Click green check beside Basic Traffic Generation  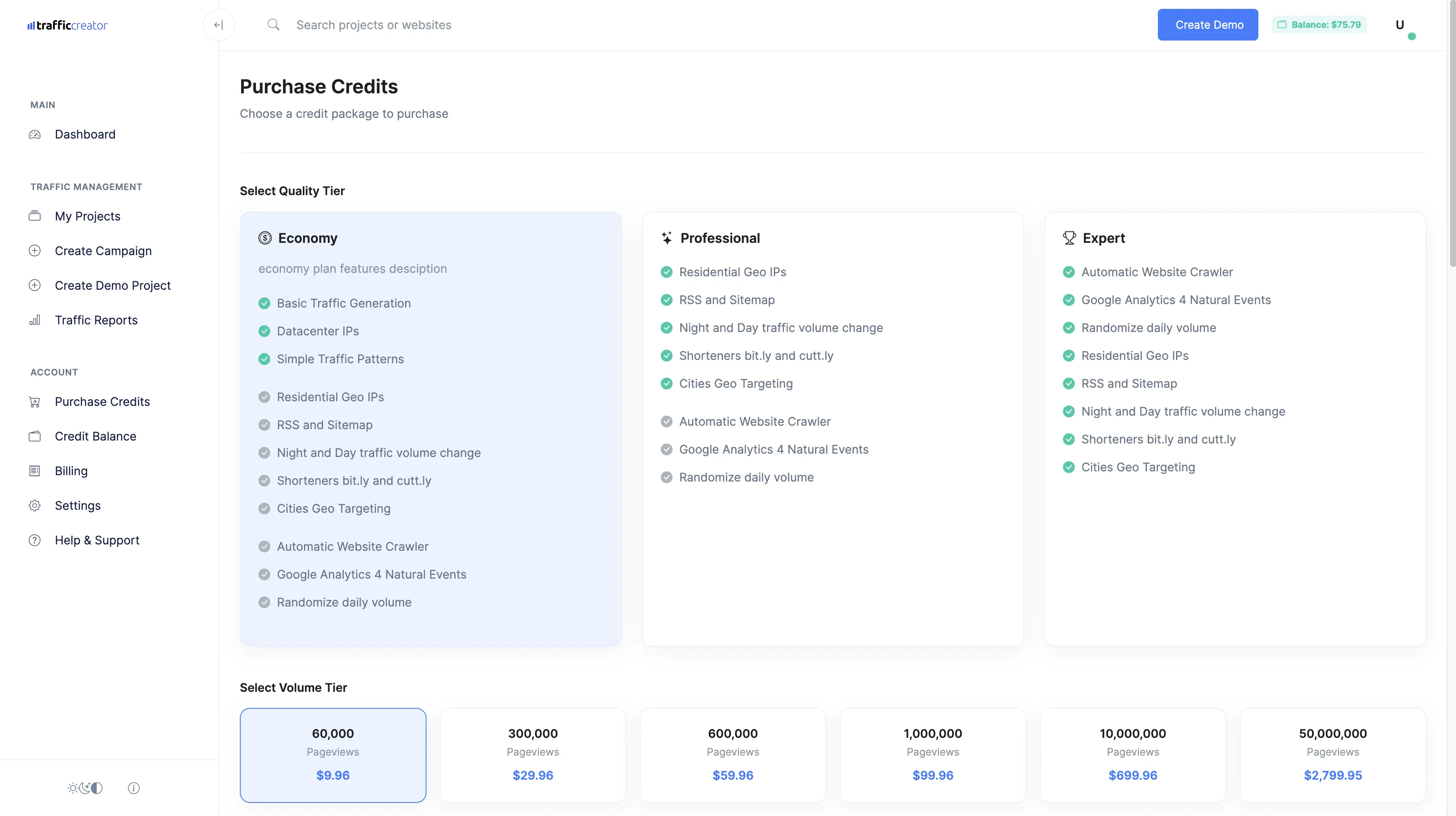(x=264, y=304)
